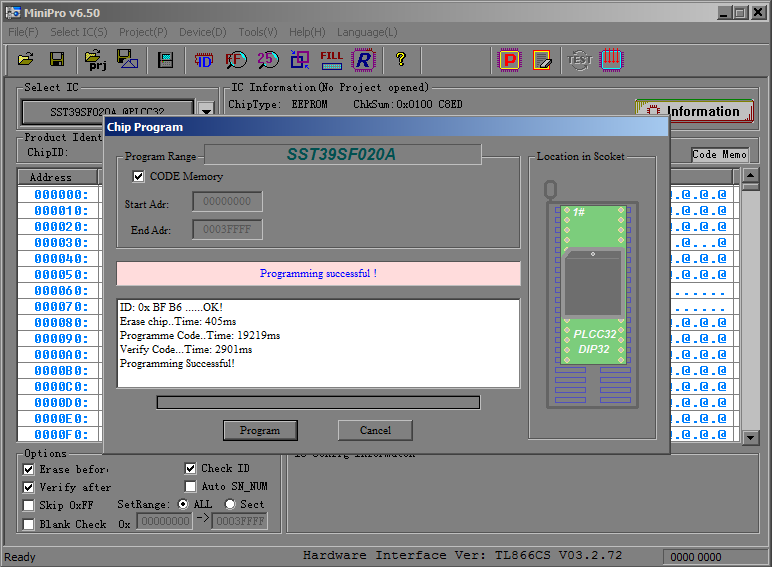Image resolution: width=772 pixels, height=567 pixels.
Task: Open the Tools(V) menu
Action: click(258, 32)
